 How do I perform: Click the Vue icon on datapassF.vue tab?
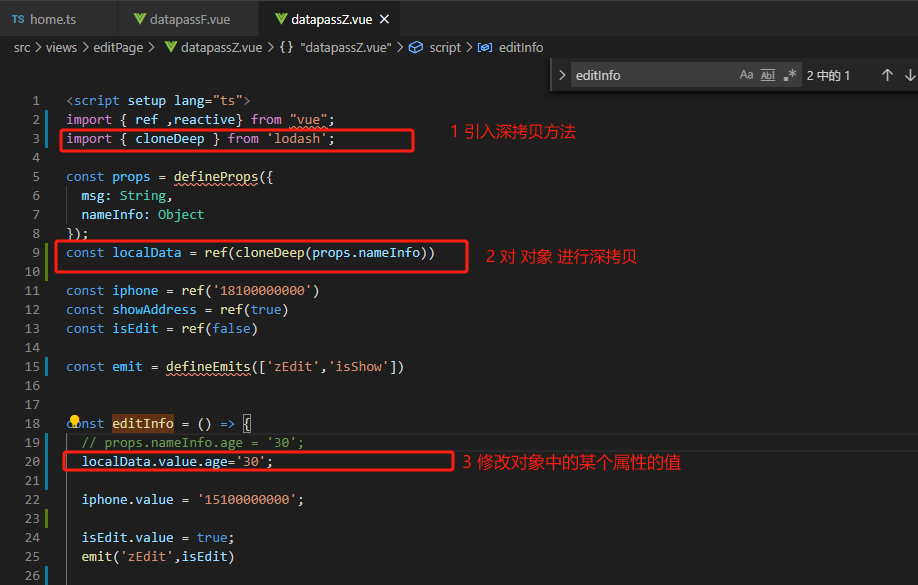[139, 19]
